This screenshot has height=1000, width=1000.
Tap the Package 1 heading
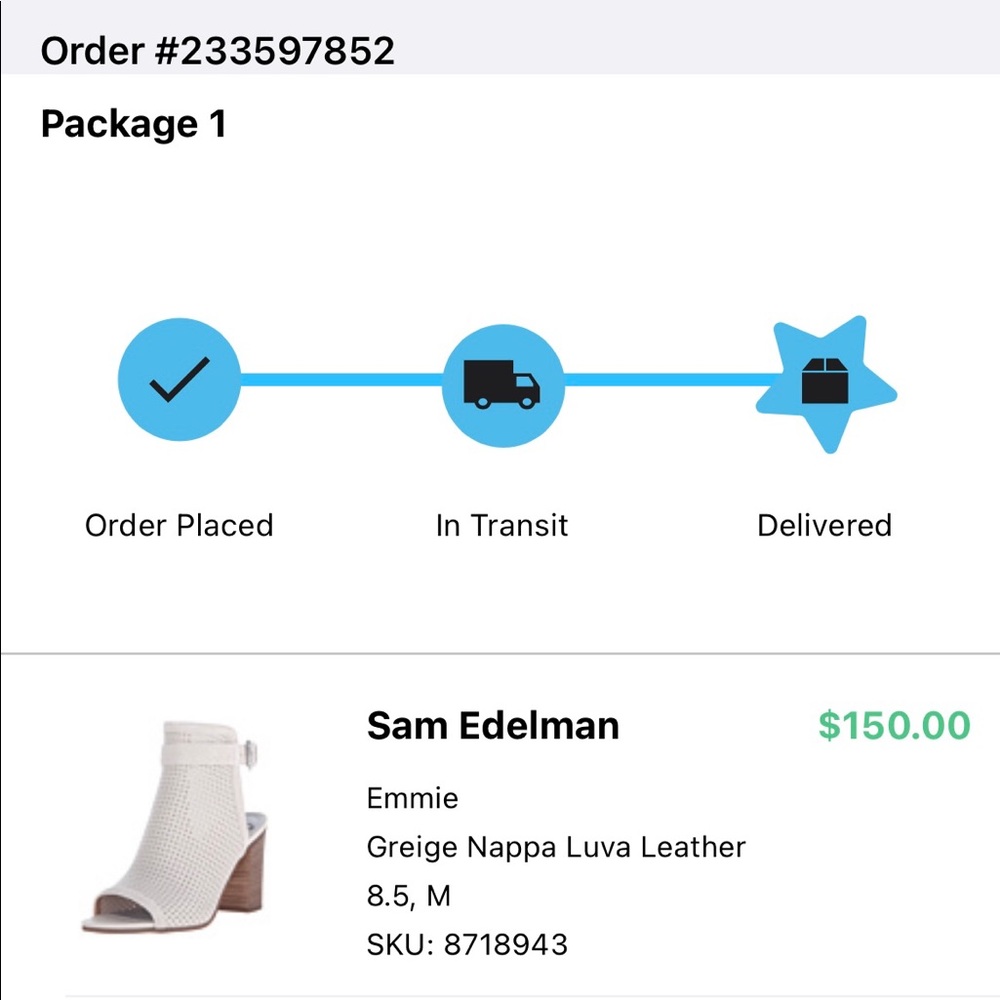pyautogui.click(x=133, y=124)
